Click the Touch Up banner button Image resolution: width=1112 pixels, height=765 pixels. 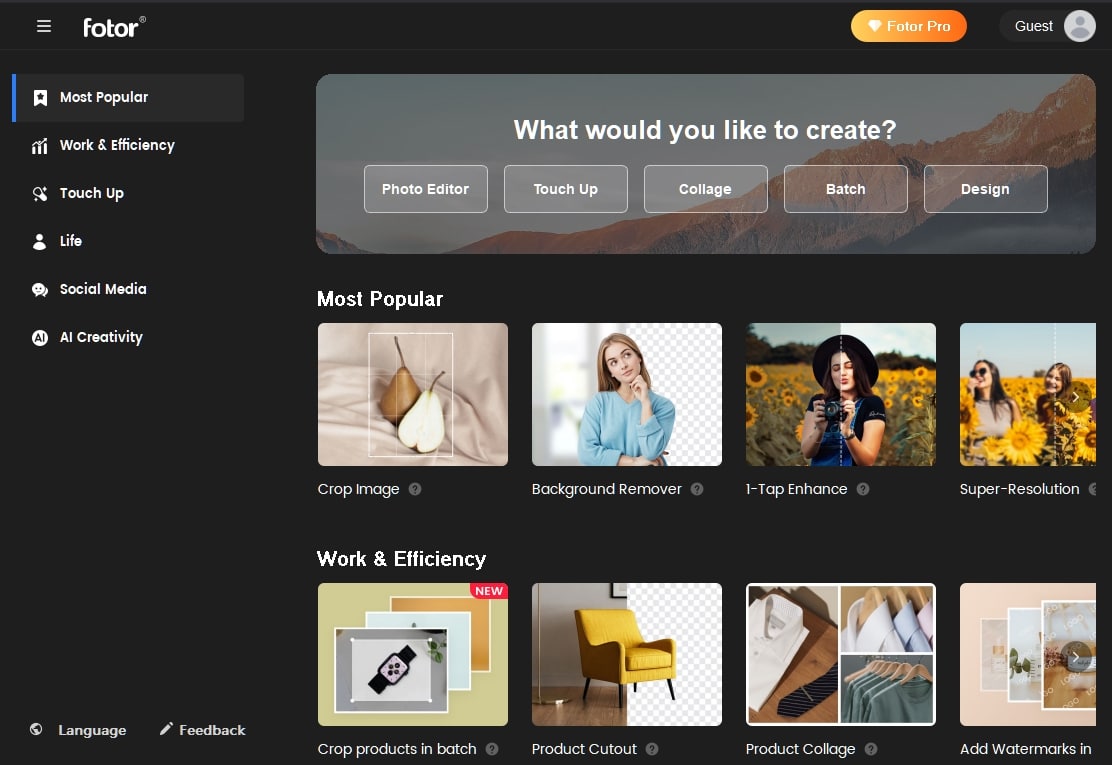[565, 189]
